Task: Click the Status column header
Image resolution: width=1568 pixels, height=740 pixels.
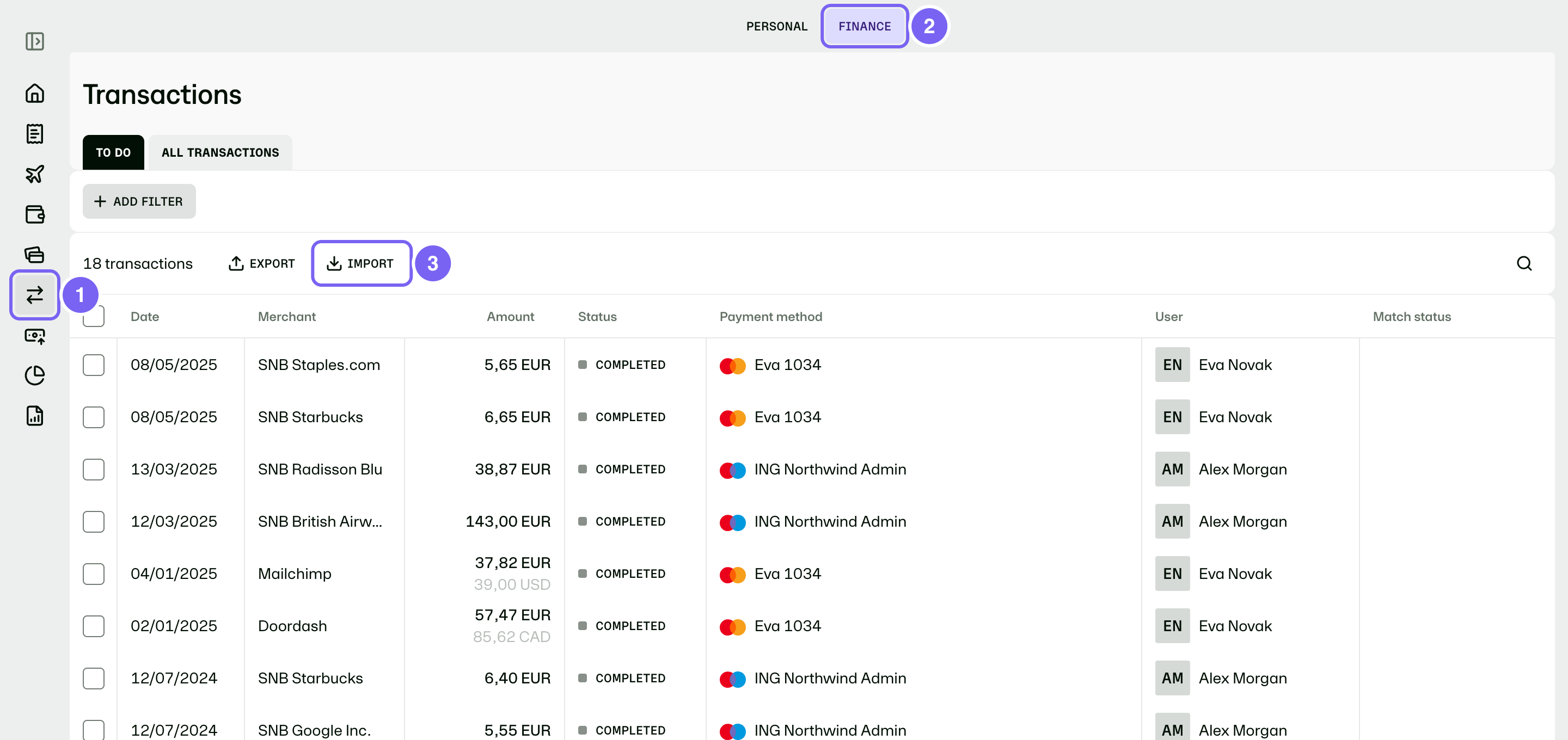Action: (x=597, y=317)
